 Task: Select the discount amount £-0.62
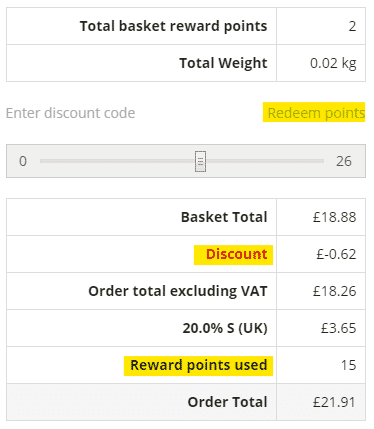336,254
